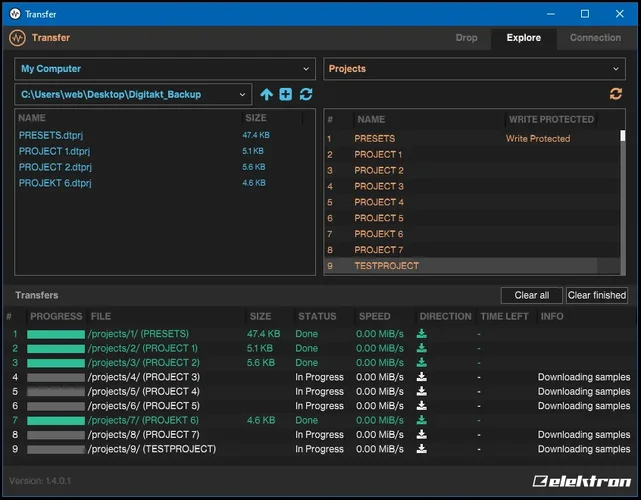The image size is (641, 500).
Task: Click download icon on PROJECT 3 transfer
Action: pos(422,377)
